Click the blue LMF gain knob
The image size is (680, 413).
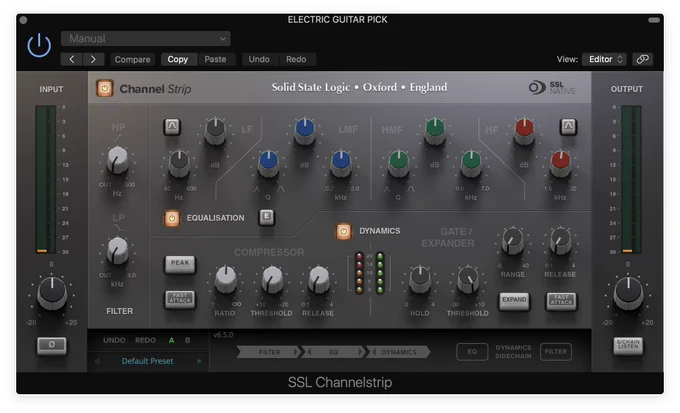(305, 131)
